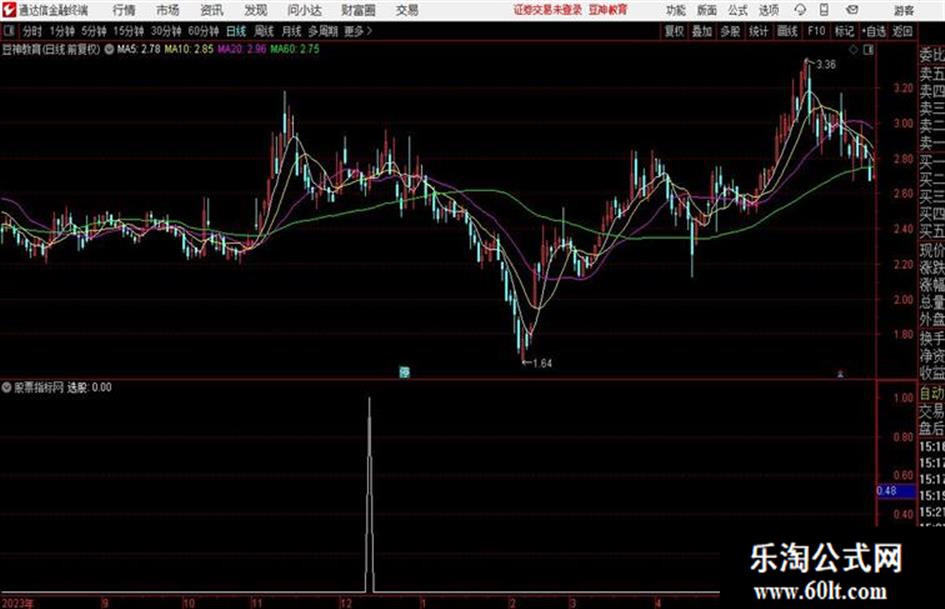Click the MA5: 2.78 label
The height and width of the screenshot is (609, 945).
(x=139, y=49)
